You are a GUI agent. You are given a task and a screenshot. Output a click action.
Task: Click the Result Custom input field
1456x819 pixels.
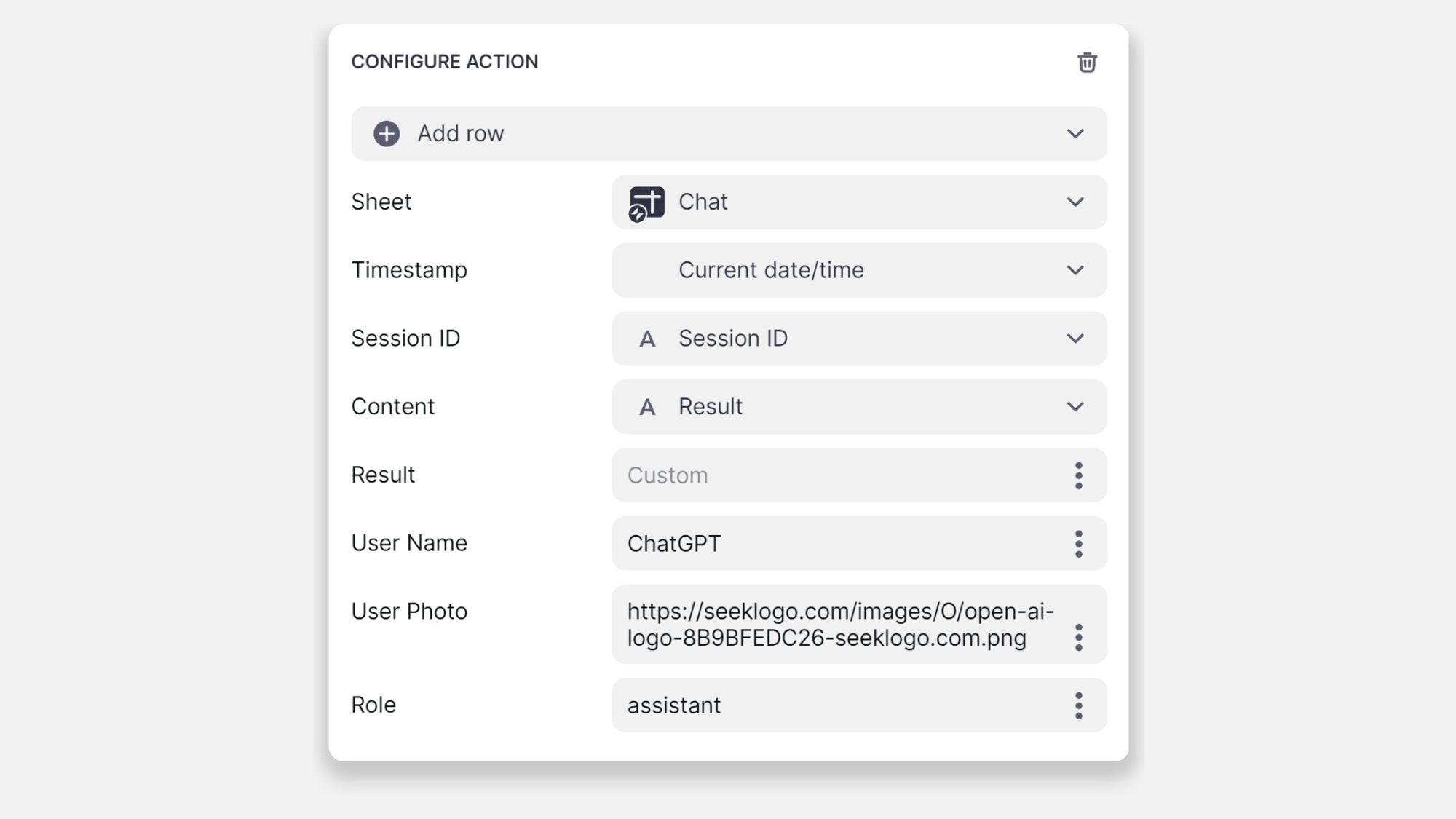(x=837, y=475)
